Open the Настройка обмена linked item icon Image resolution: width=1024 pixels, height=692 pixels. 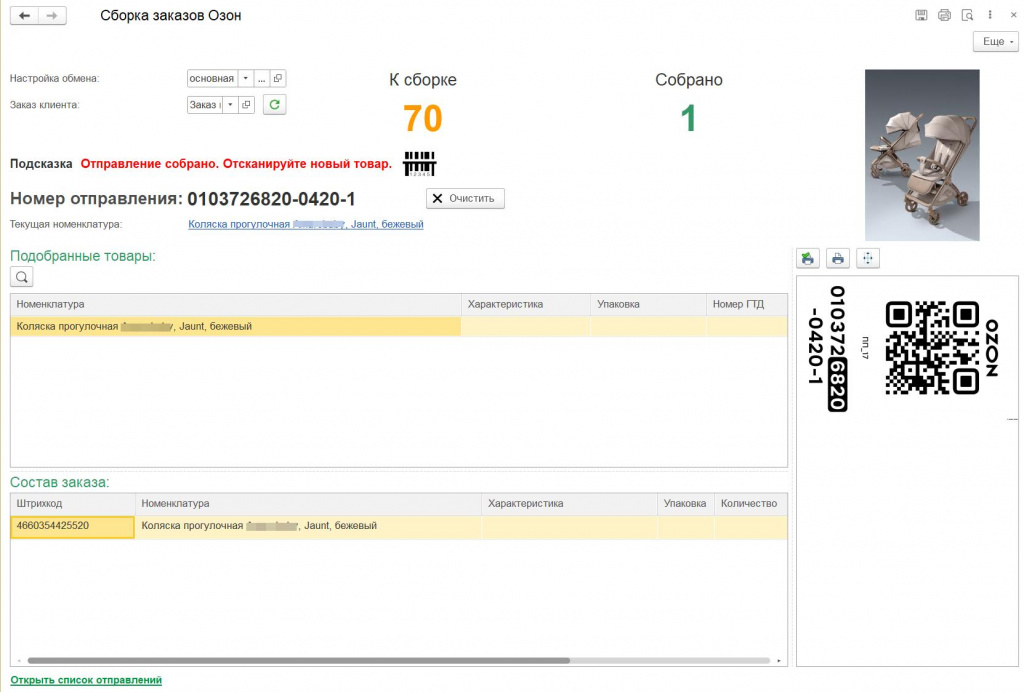(x=278, y=78)
